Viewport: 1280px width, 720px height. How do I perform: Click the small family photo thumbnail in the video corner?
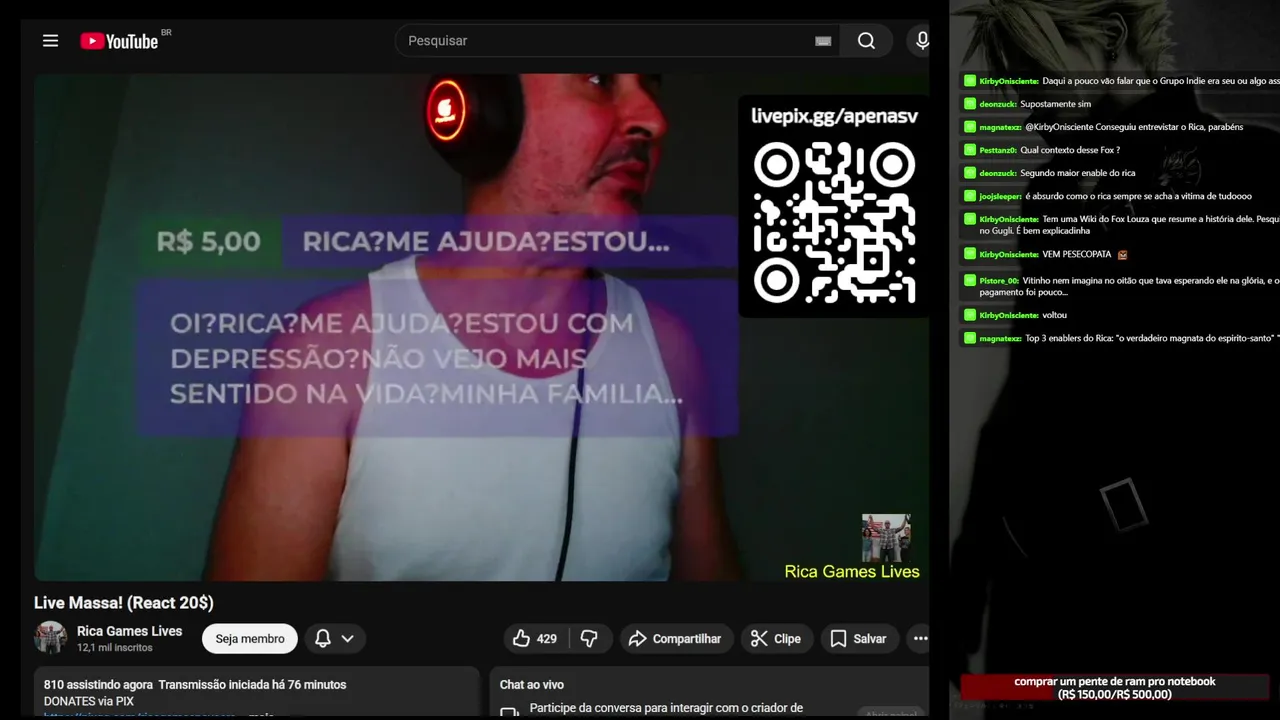click(x=886, y=538)
